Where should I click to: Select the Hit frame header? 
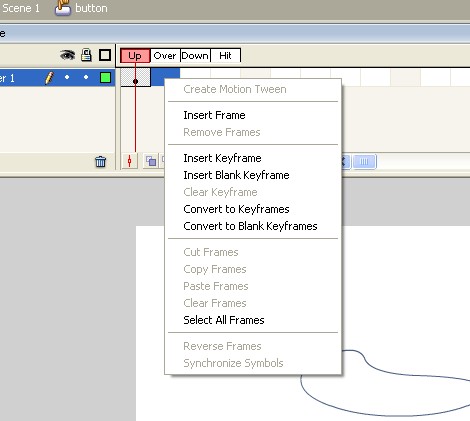225,56
